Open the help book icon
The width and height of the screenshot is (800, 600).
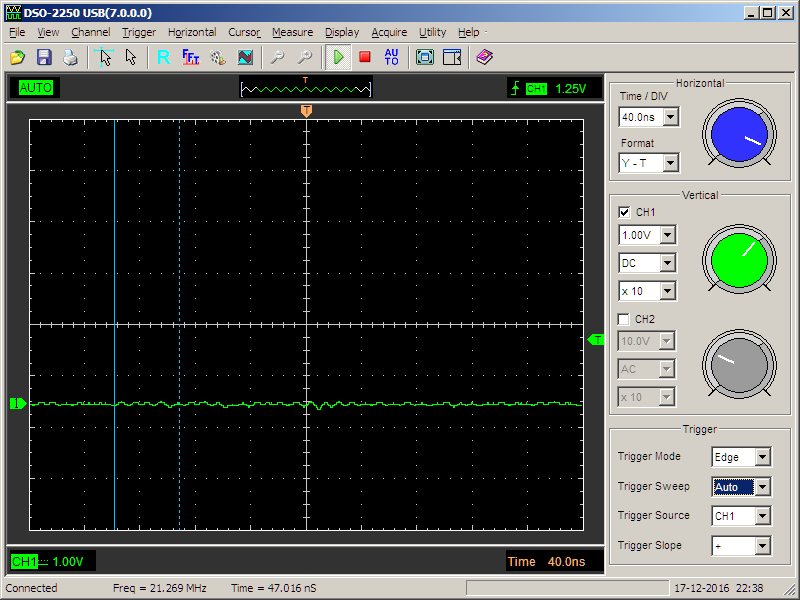click(x=485, y=57)
